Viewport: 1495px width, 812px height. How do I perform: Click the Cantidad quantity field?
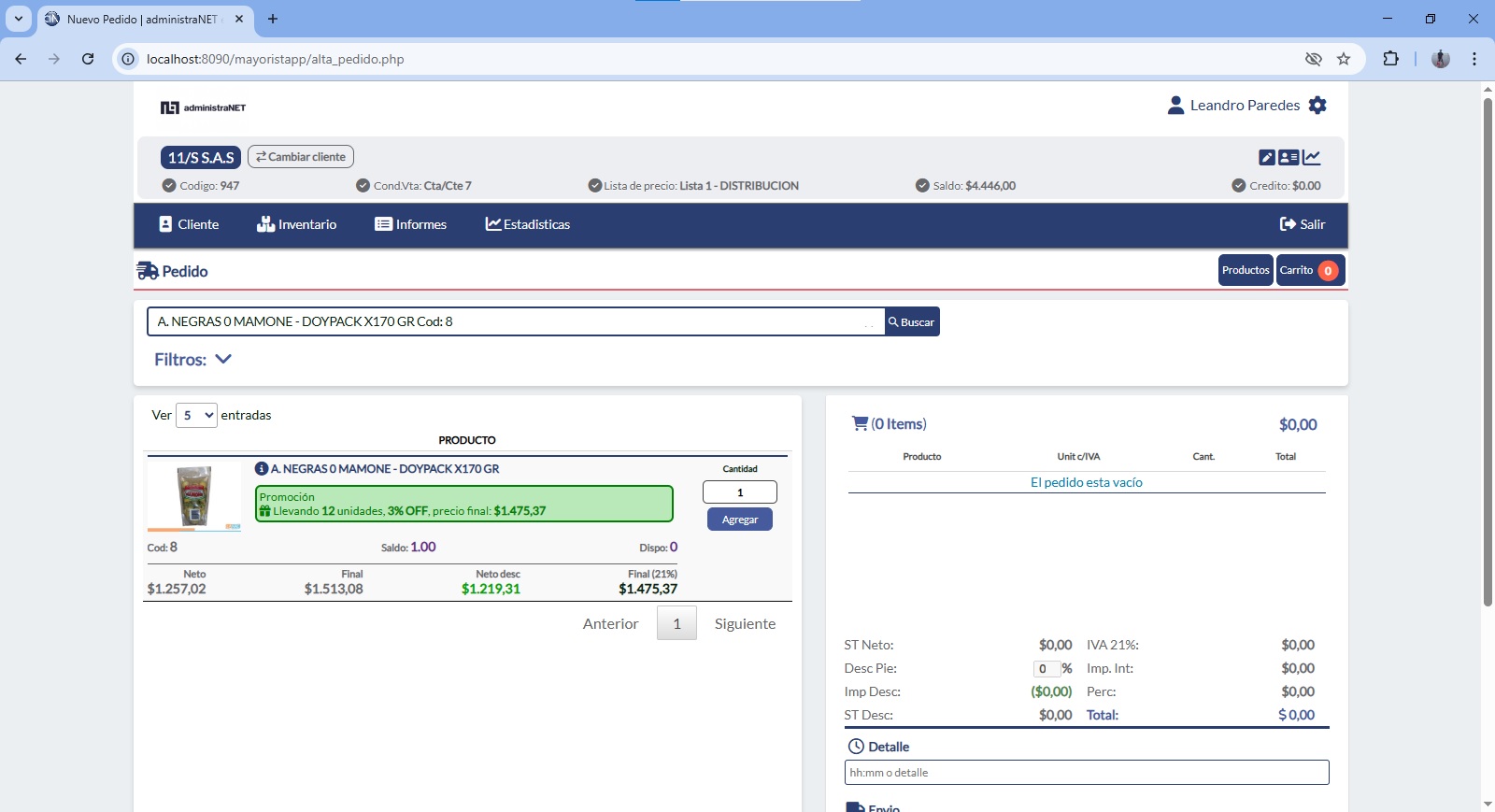(740, 492)
